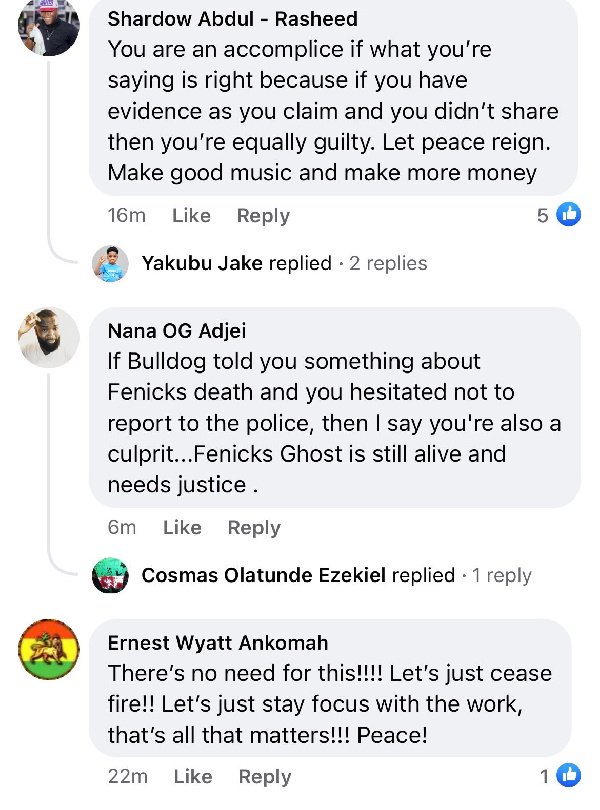This screenshot has width=600, height=810.
Task: Expand Yakubu Jake's 2 replies
Action: 388,263
